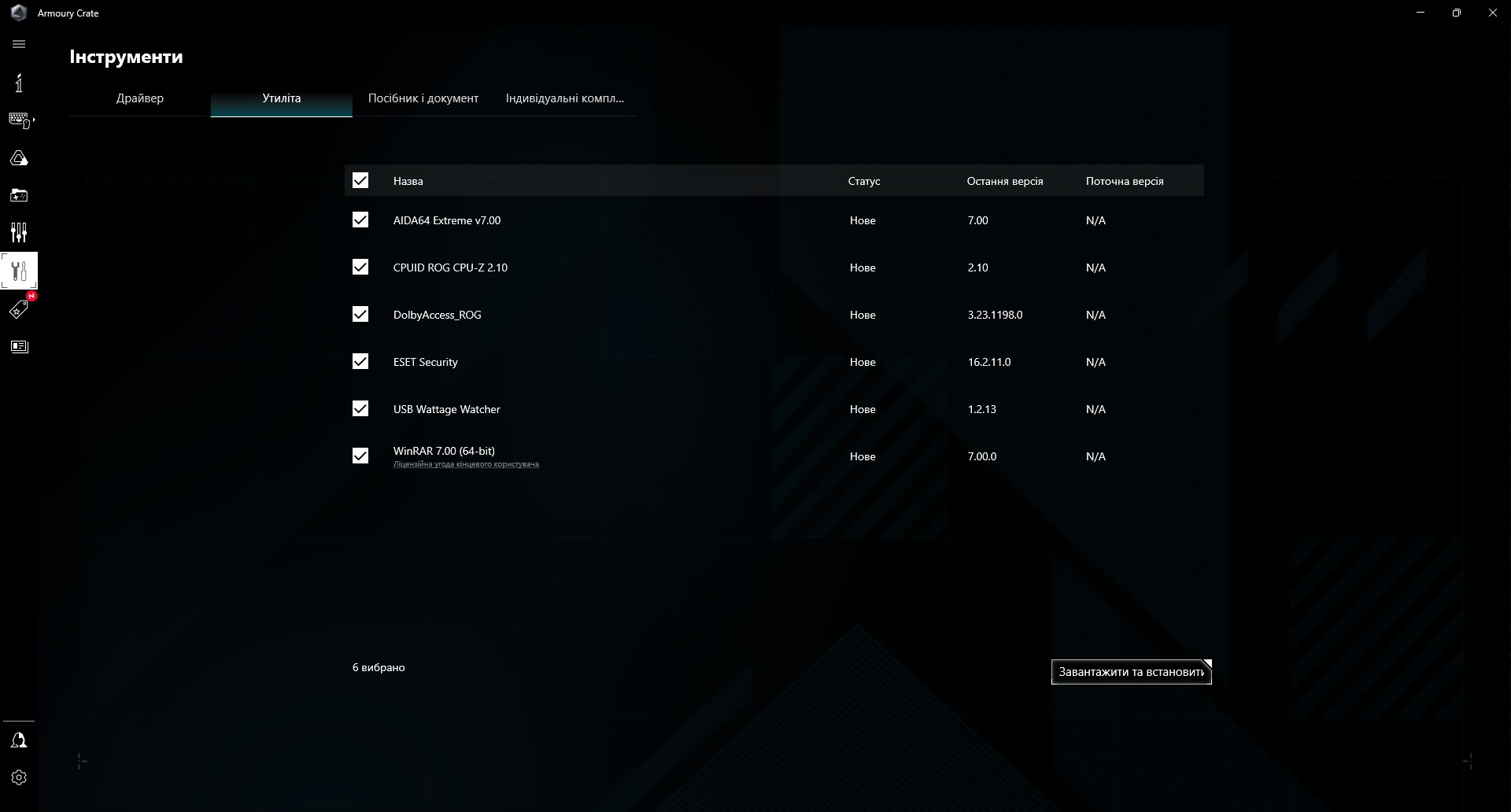Open the Індивідуальні компл... tab

(x=565, y=98)
